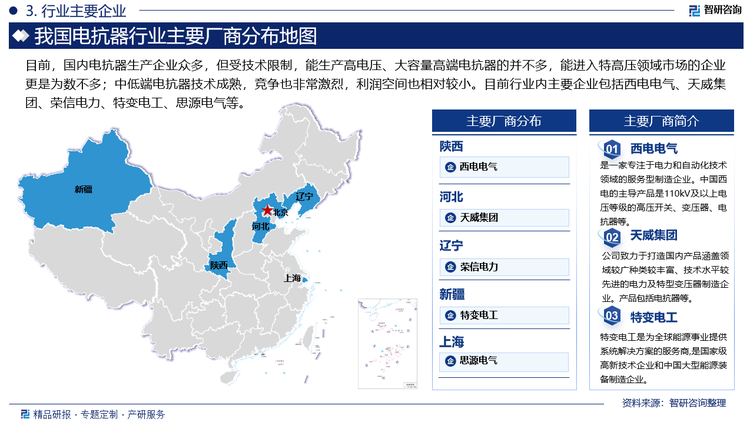Click the 02 hexagon badge

(x=612, y=236)
